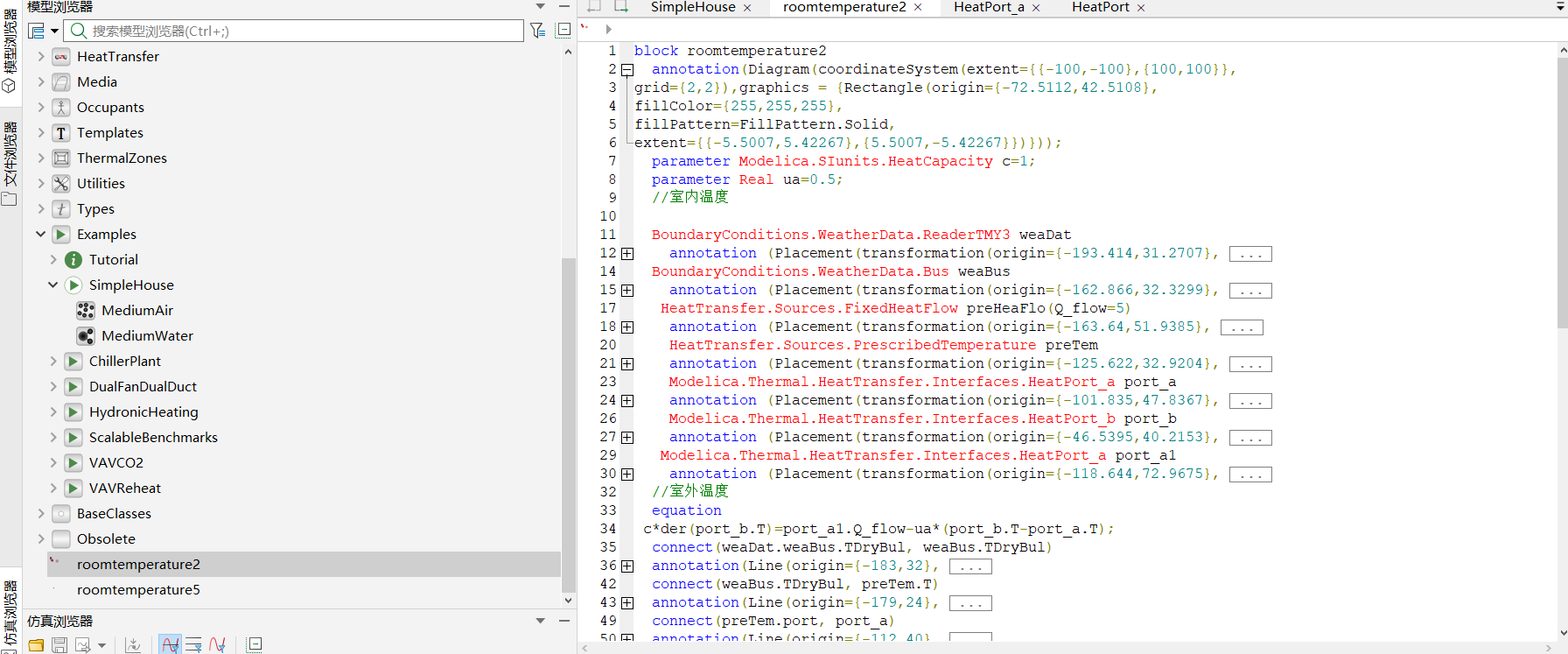Image resolution: width=1568 pixels, height=654 pixels.
Task: Click the model browser search field
Action: (294, 31)
